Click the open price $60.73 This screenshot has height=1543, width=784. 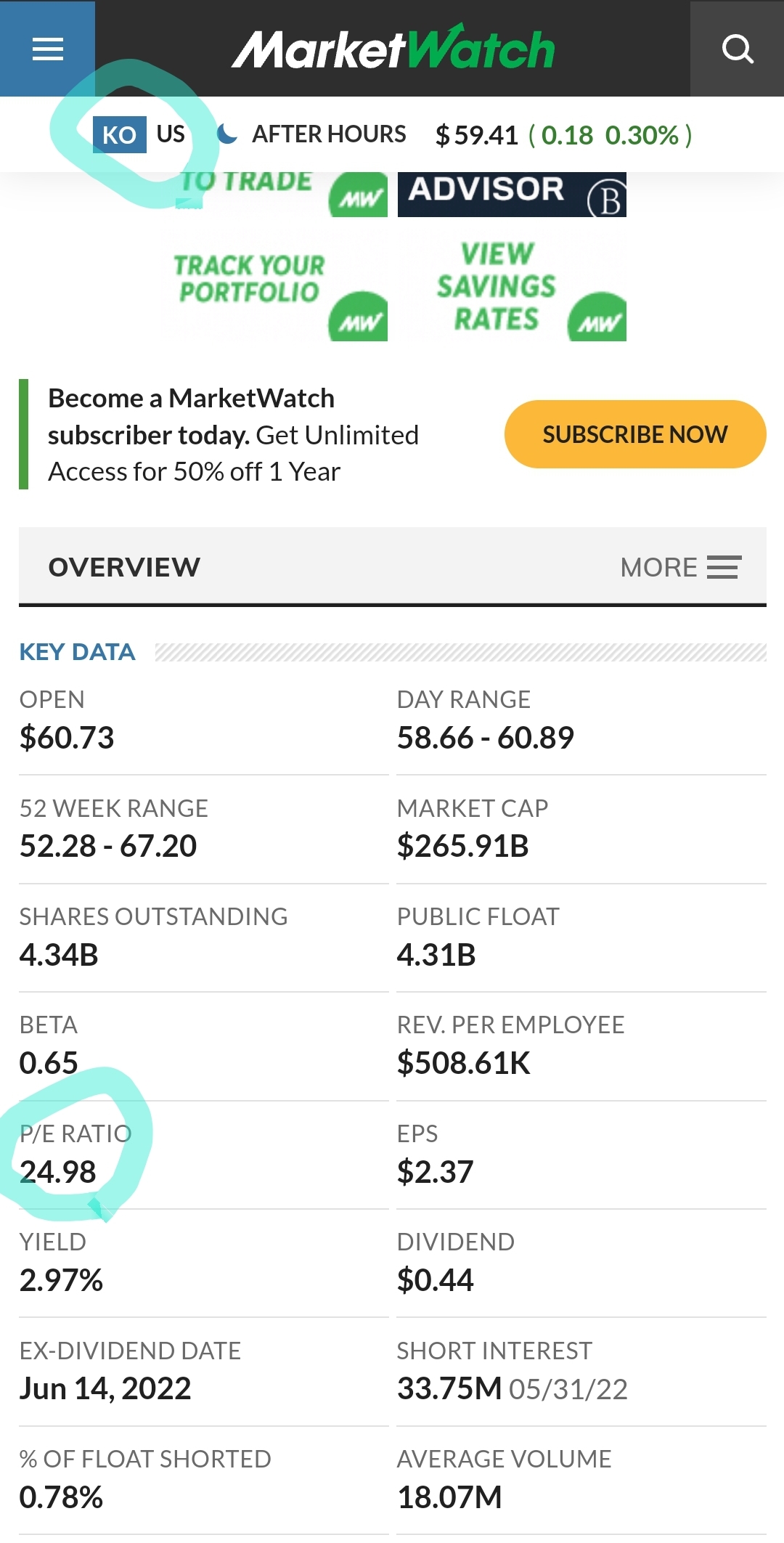67,738
